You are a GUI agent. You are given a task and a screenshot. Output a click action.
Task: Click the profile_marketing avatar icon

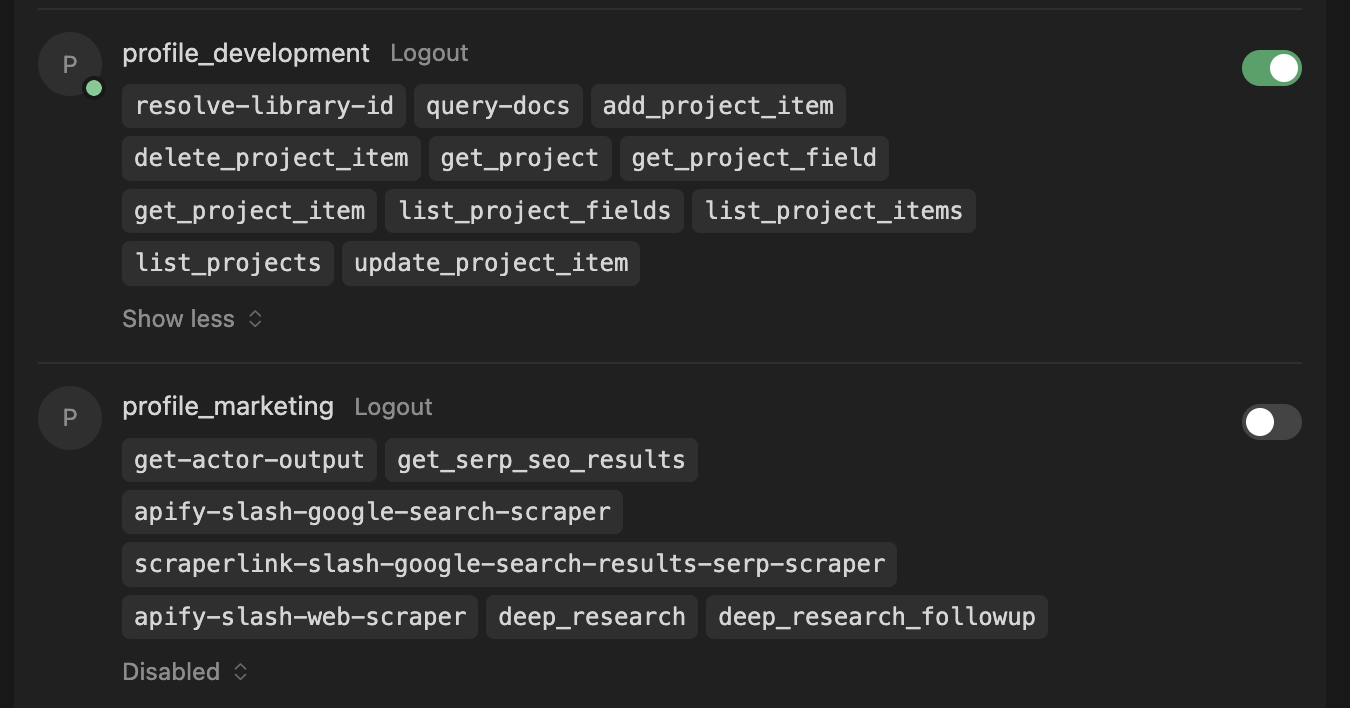pos(70,418)
